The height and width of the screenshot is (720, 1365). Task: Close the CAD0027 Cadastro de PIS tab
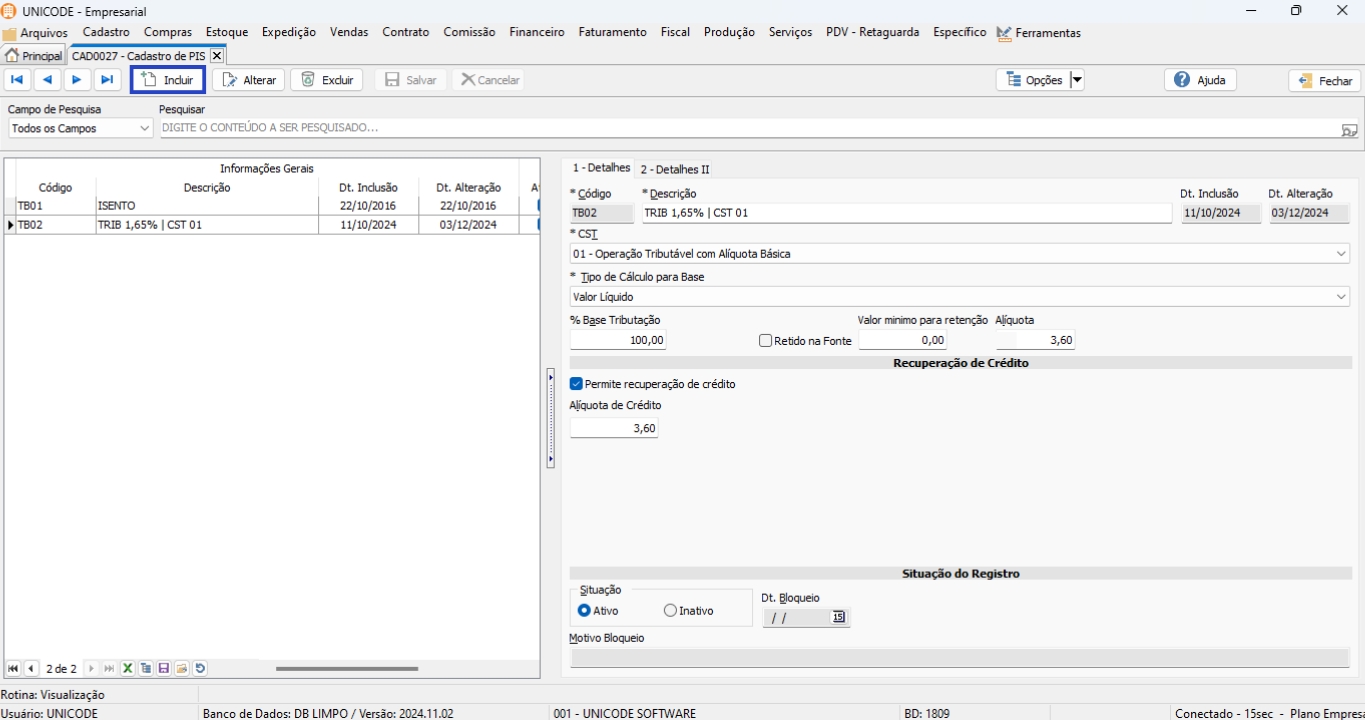[216, 56]
